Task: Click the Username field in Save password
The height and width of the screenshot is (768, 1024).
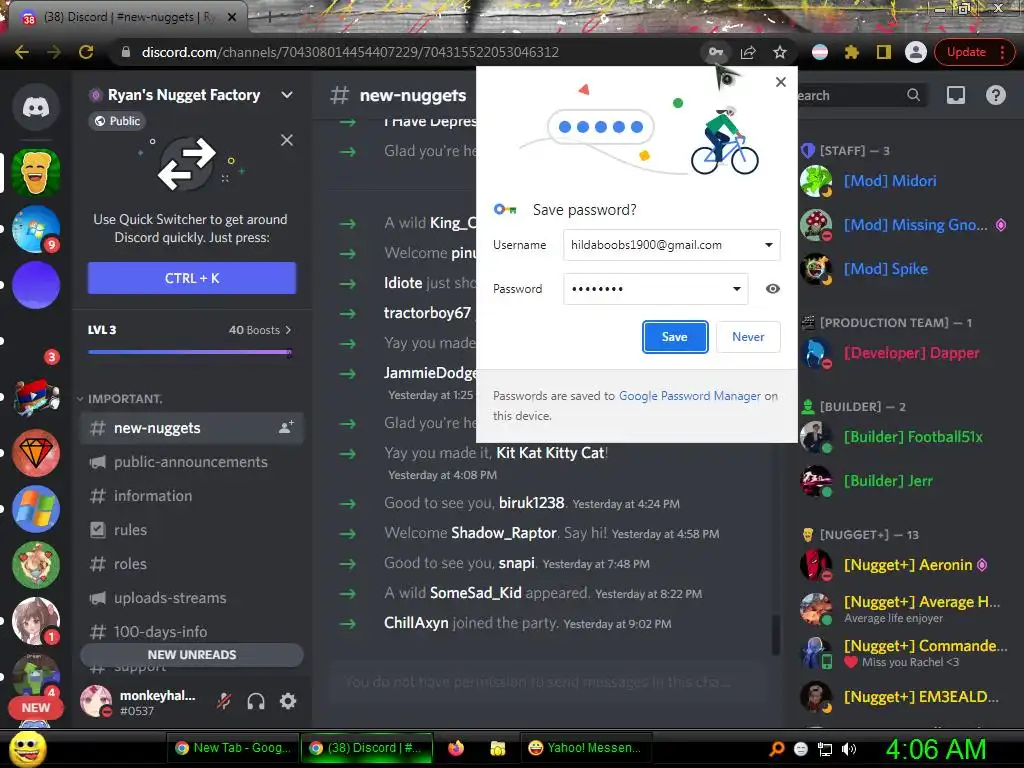Action: tap(671, 245)
